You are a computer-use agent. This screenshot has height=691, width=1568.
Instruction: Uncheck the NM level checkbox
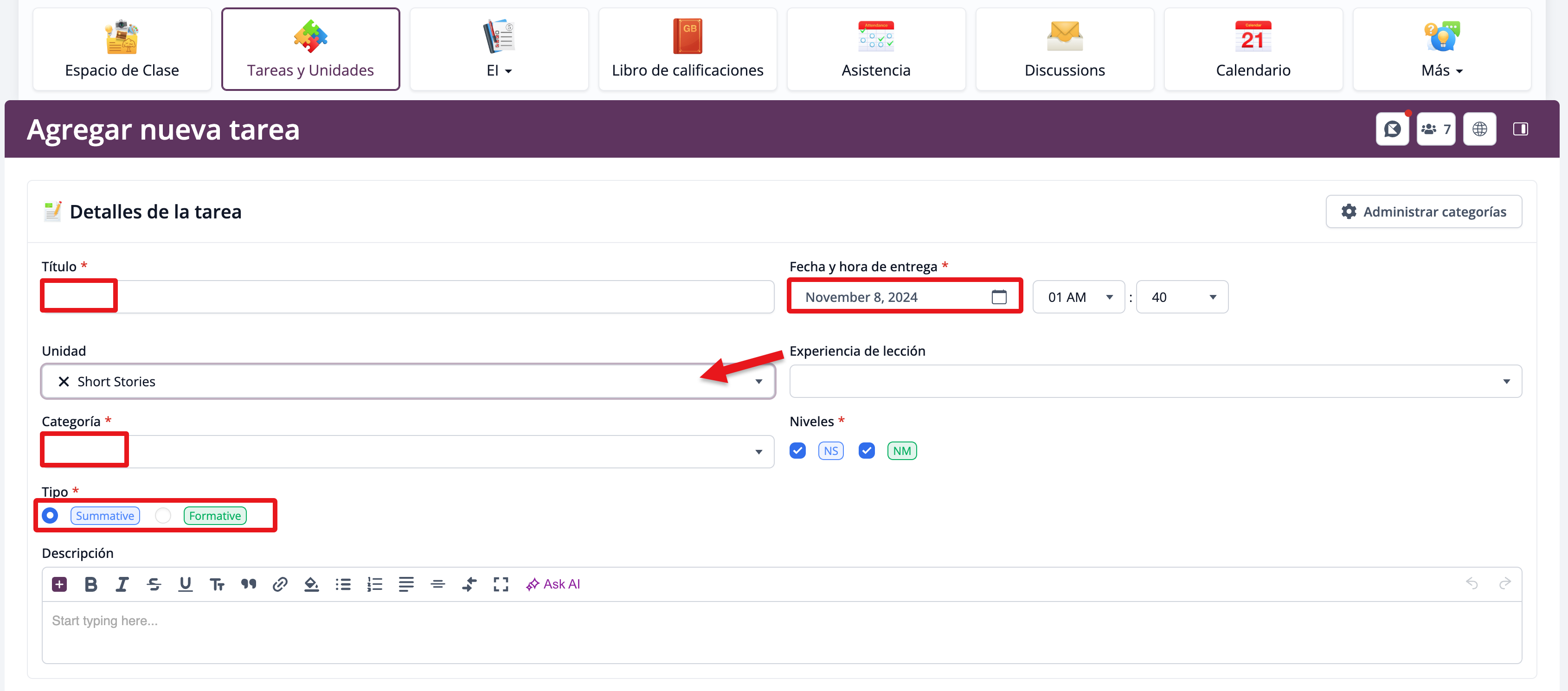(x=866, y=451)
